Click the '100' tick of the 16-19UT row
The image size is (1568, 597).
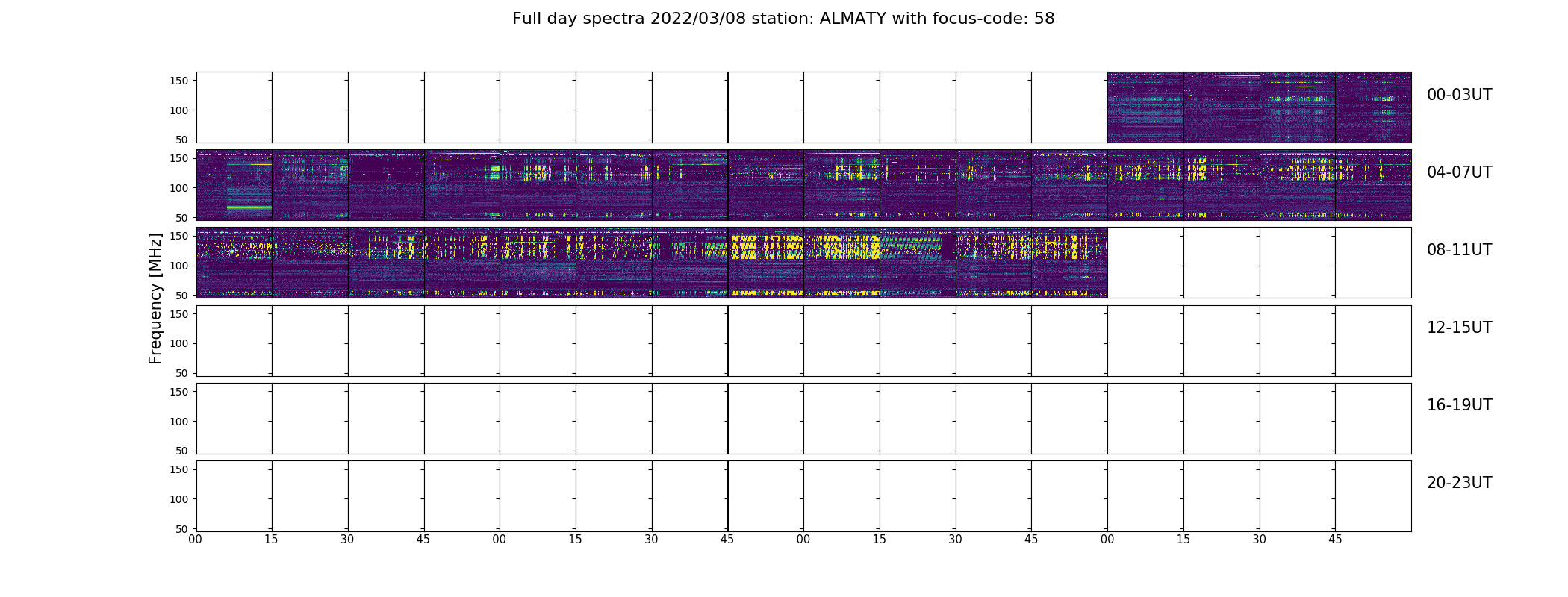(178, 422)
